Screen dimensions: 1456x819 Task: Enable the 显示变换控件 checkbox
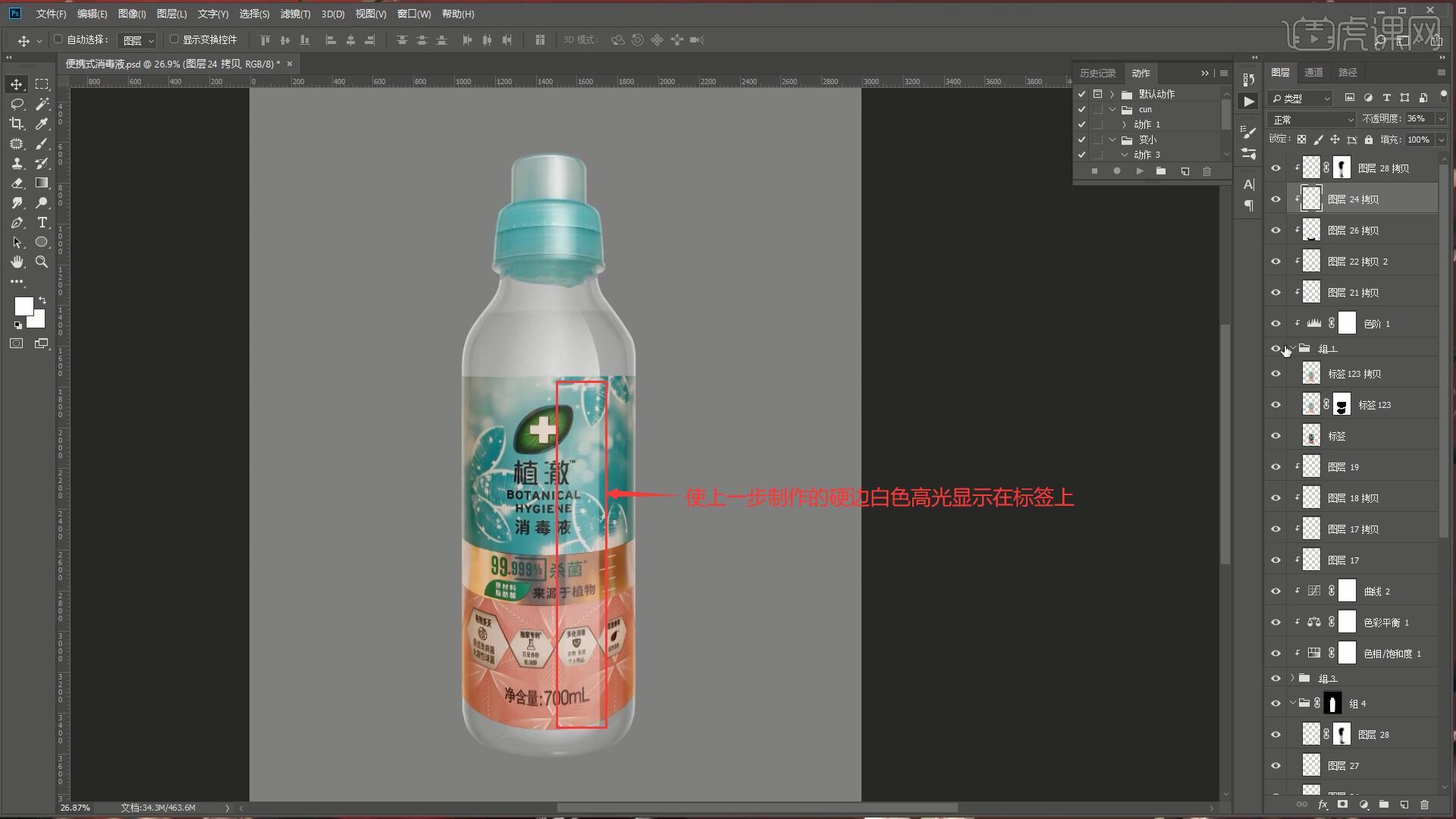pos(174,39)
